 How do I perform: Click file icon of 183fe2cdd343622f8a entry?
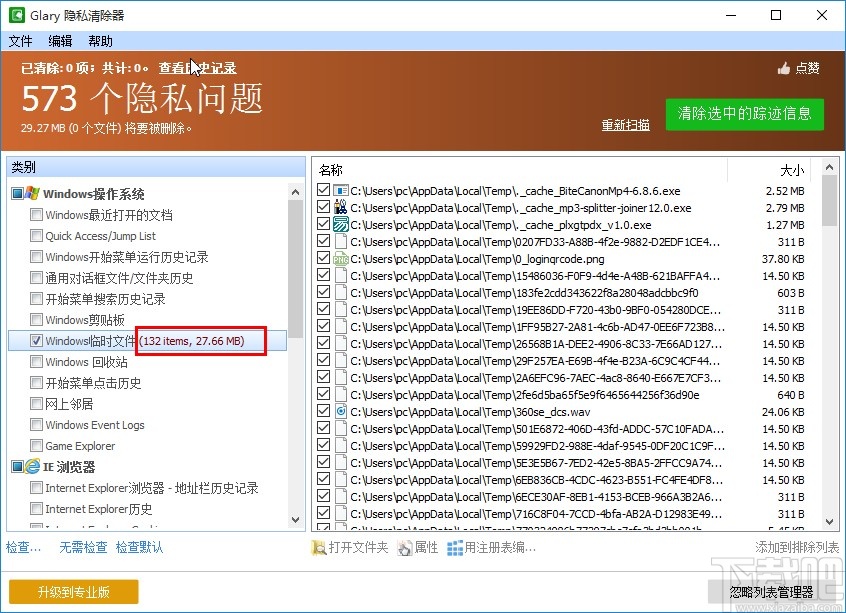pos(340,292)
